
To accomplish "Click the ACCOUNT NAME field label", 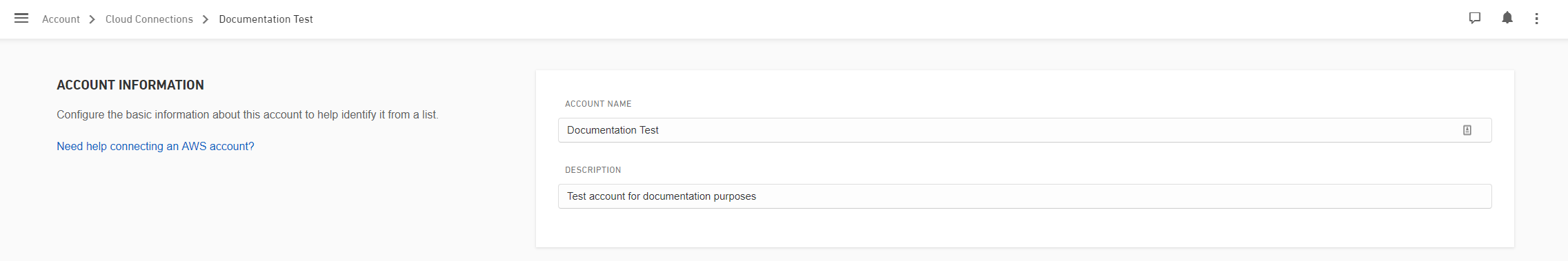I will pyautogui.click(x=598, y=104).
